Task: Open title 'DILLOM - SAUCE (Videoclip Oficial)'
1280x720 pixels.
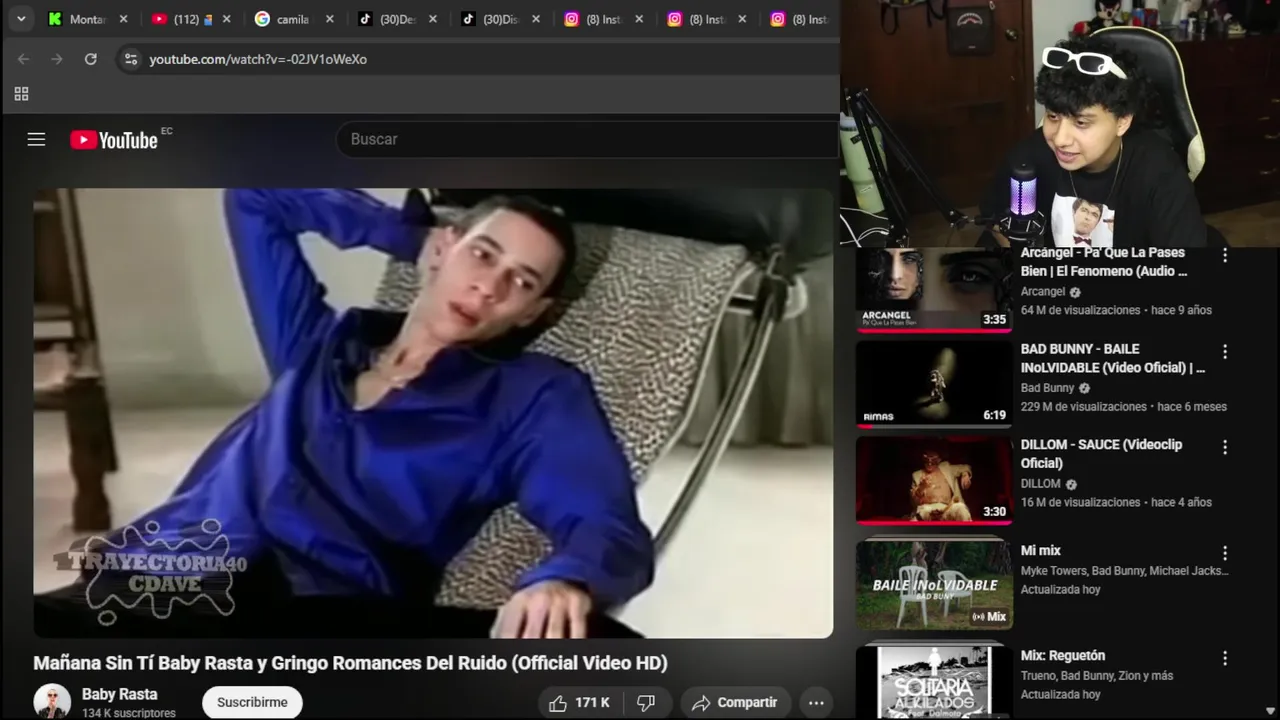Action: tap(1101, 454)
